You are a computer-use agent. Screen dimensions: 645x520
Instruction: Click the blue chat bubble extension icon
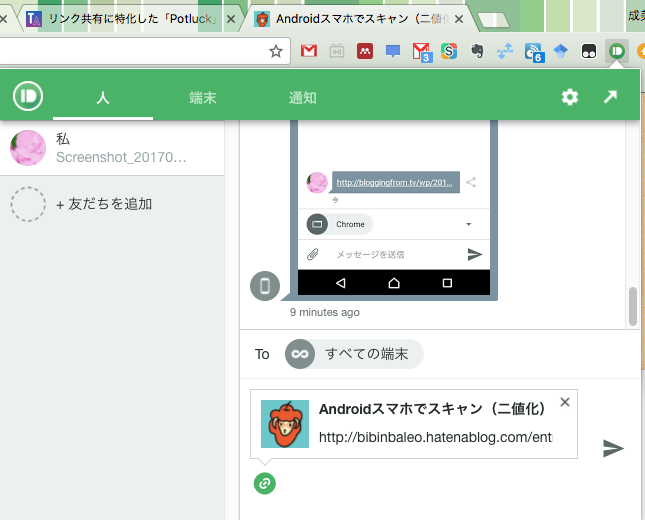coord(393,51)
